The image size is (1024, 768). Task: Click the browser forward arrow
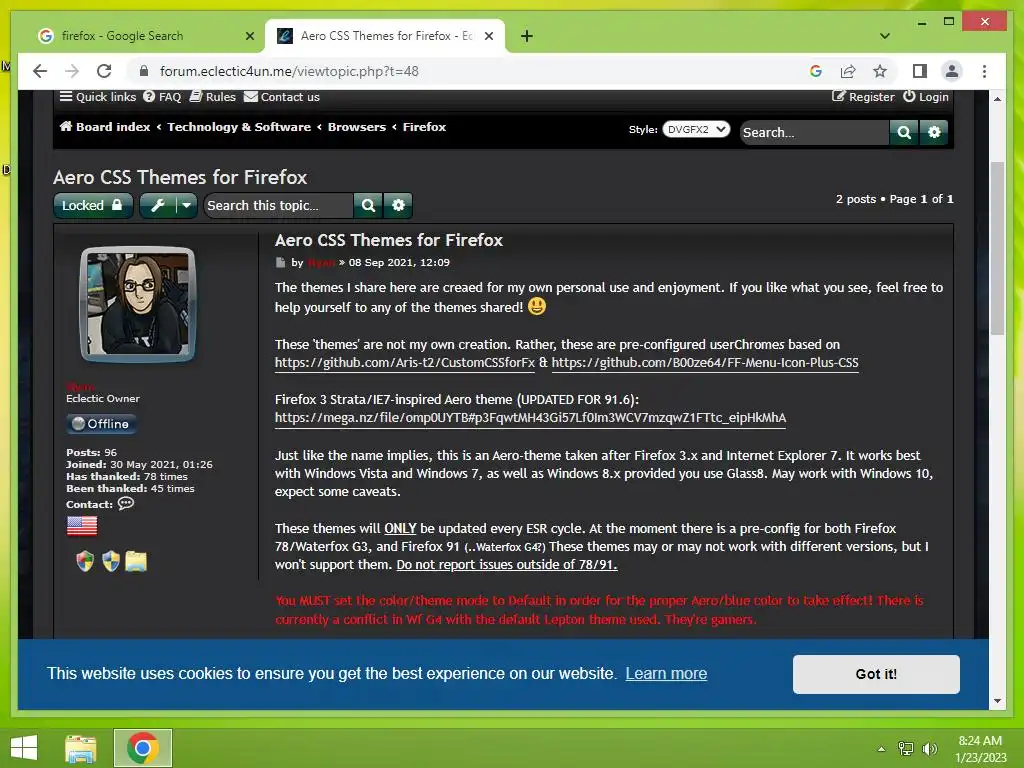point(72,71)
